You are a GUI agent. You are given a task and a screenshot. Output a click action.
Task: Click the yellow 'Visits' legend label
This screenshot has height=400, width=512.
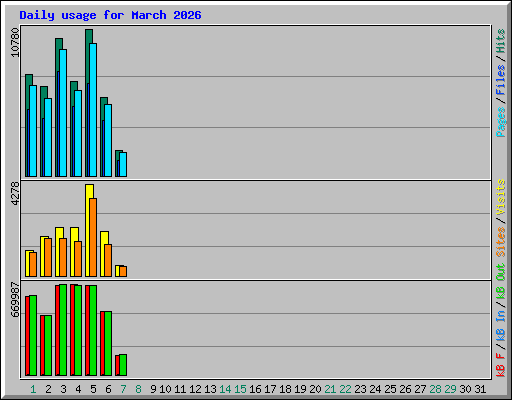click(500, 197)
